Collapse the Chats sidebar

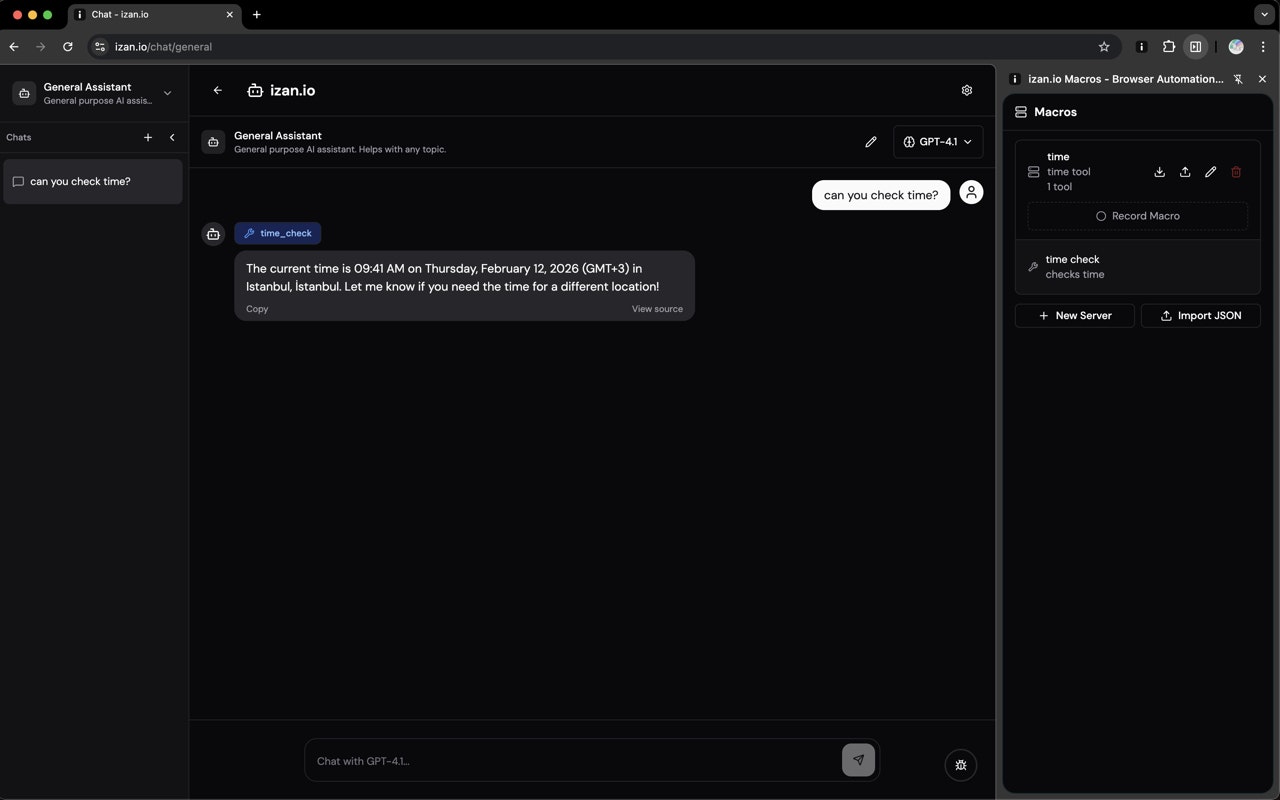pos(172,137)
